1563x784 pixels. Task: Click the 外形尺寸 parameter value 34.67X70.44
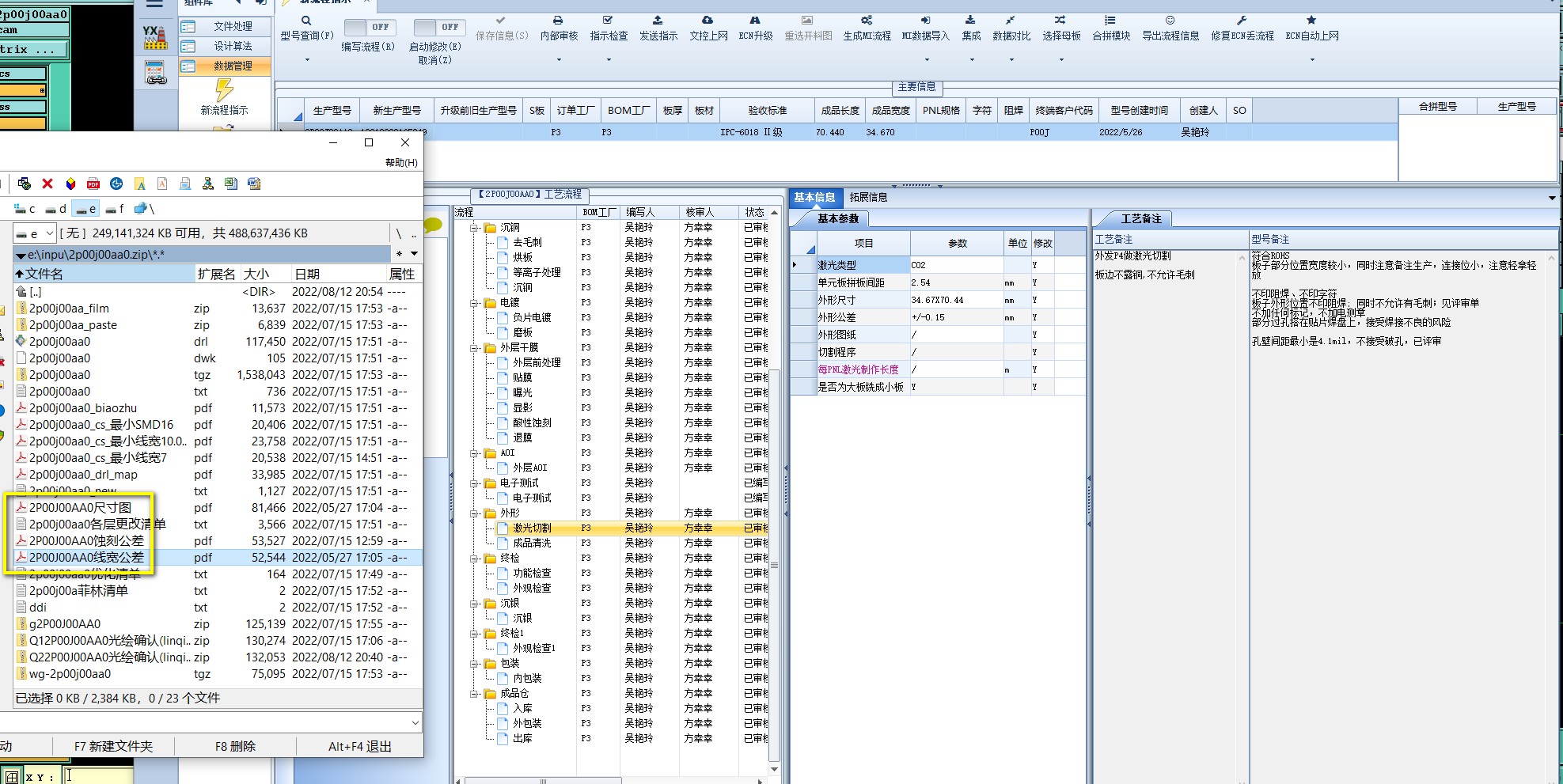[957, 300]
